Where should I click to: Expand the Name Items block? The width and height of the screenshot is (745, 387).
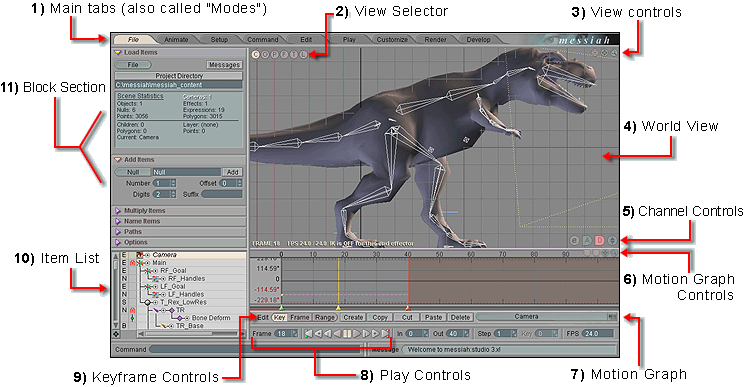click(118, 221)
